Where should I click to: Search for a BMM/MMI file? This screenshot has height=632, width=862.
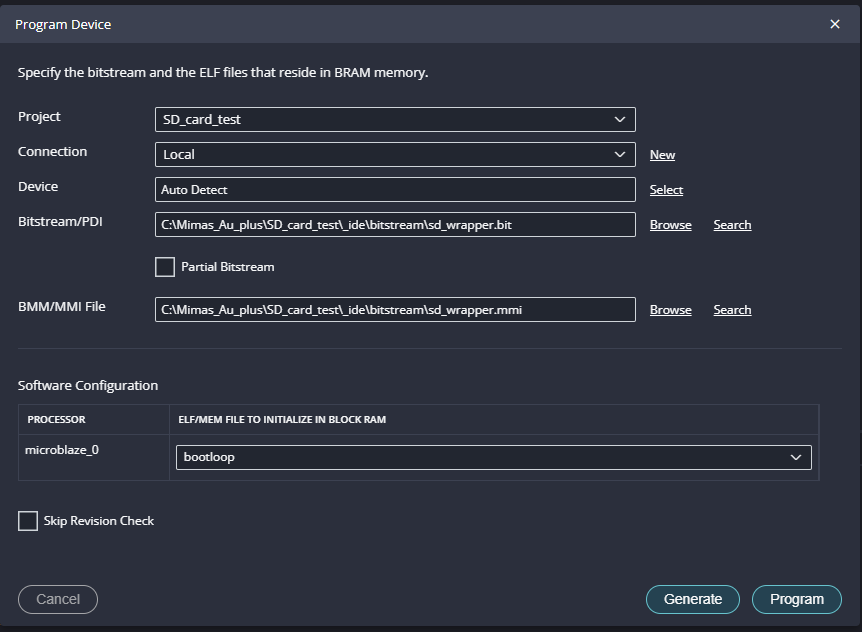click(x=732, y=310)
